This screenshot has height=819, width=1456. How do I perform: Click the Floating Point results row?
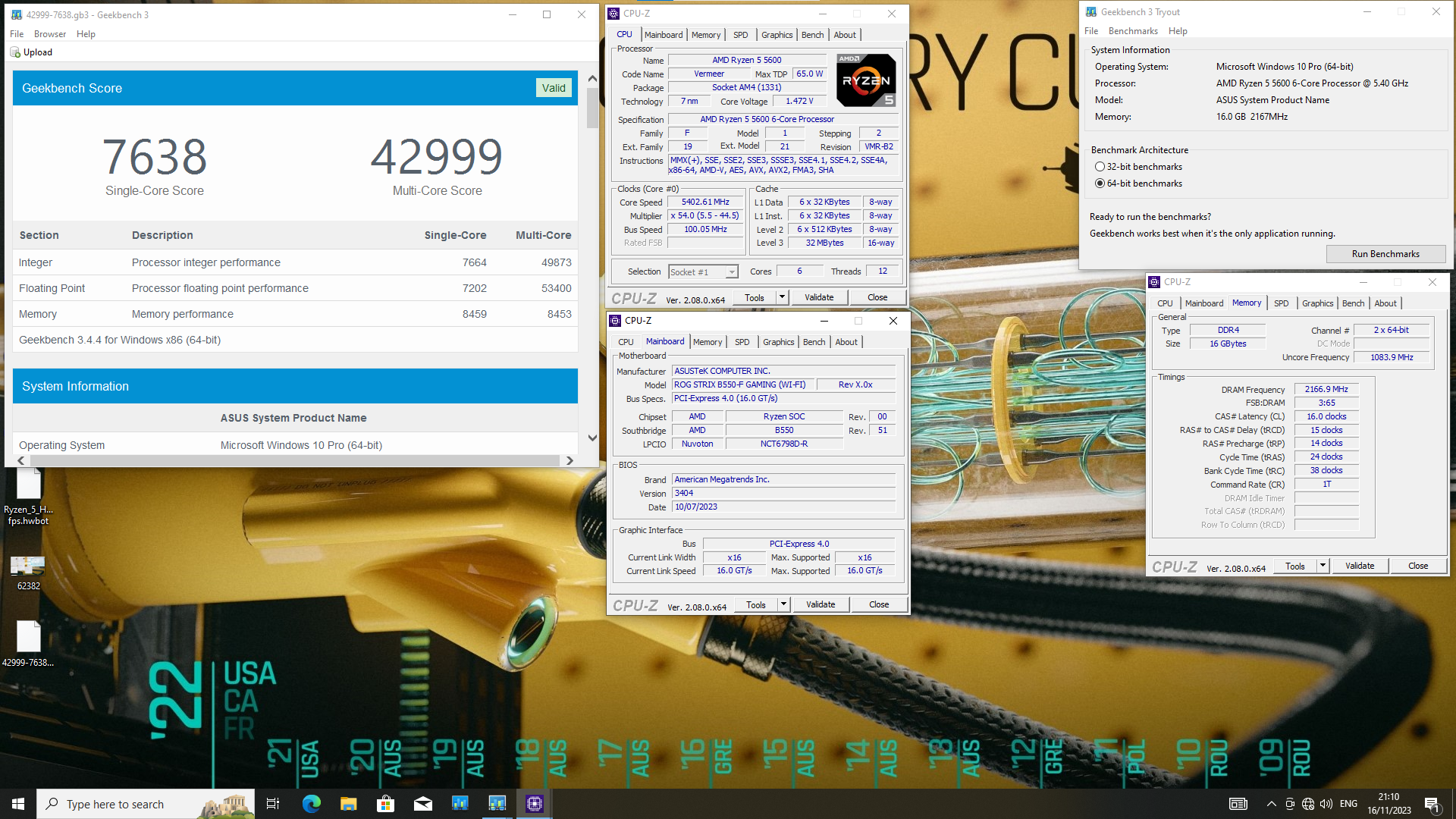(295, 288)
